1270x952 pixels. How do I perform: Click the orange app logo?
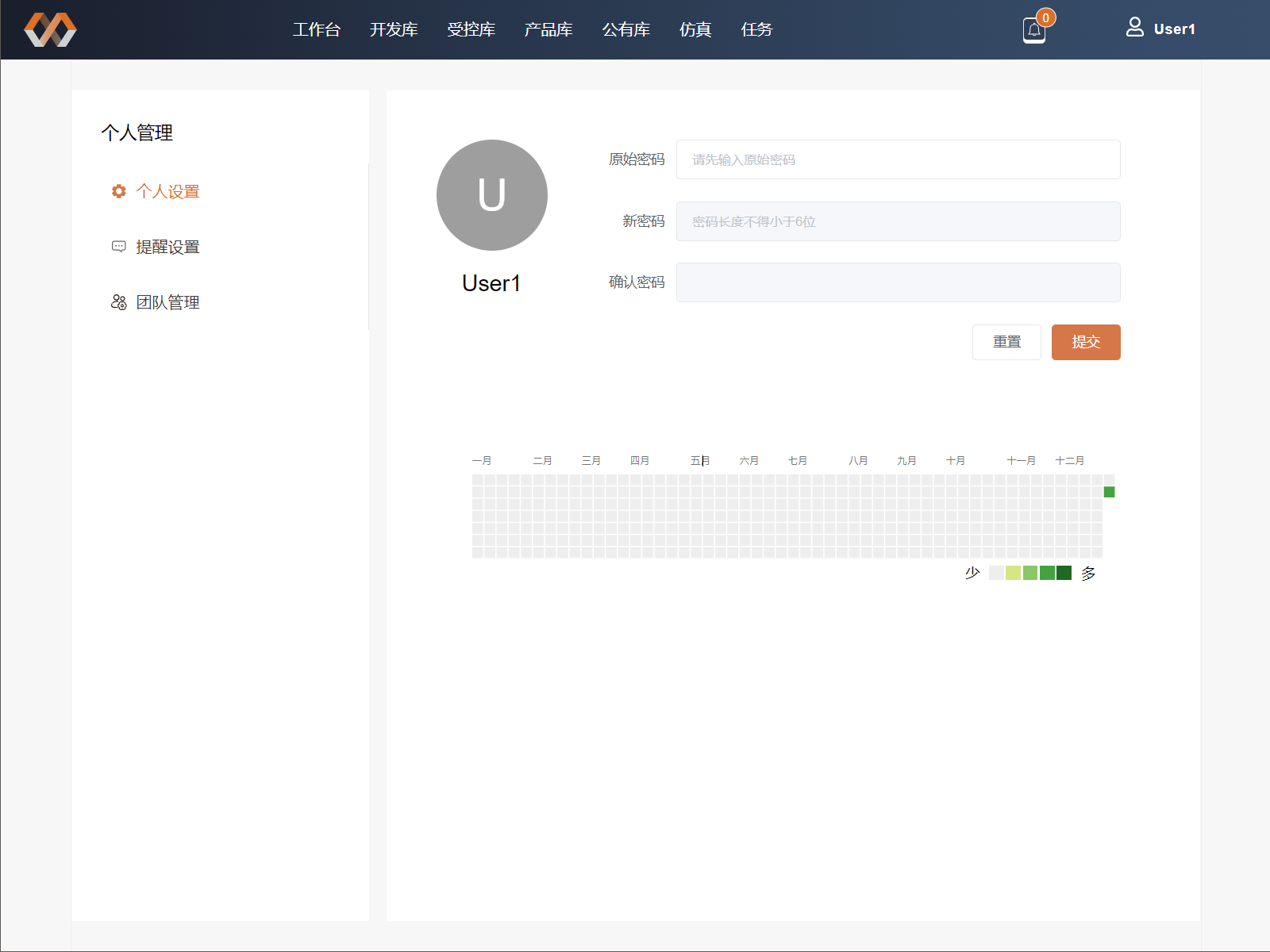[x=50, y=29]
